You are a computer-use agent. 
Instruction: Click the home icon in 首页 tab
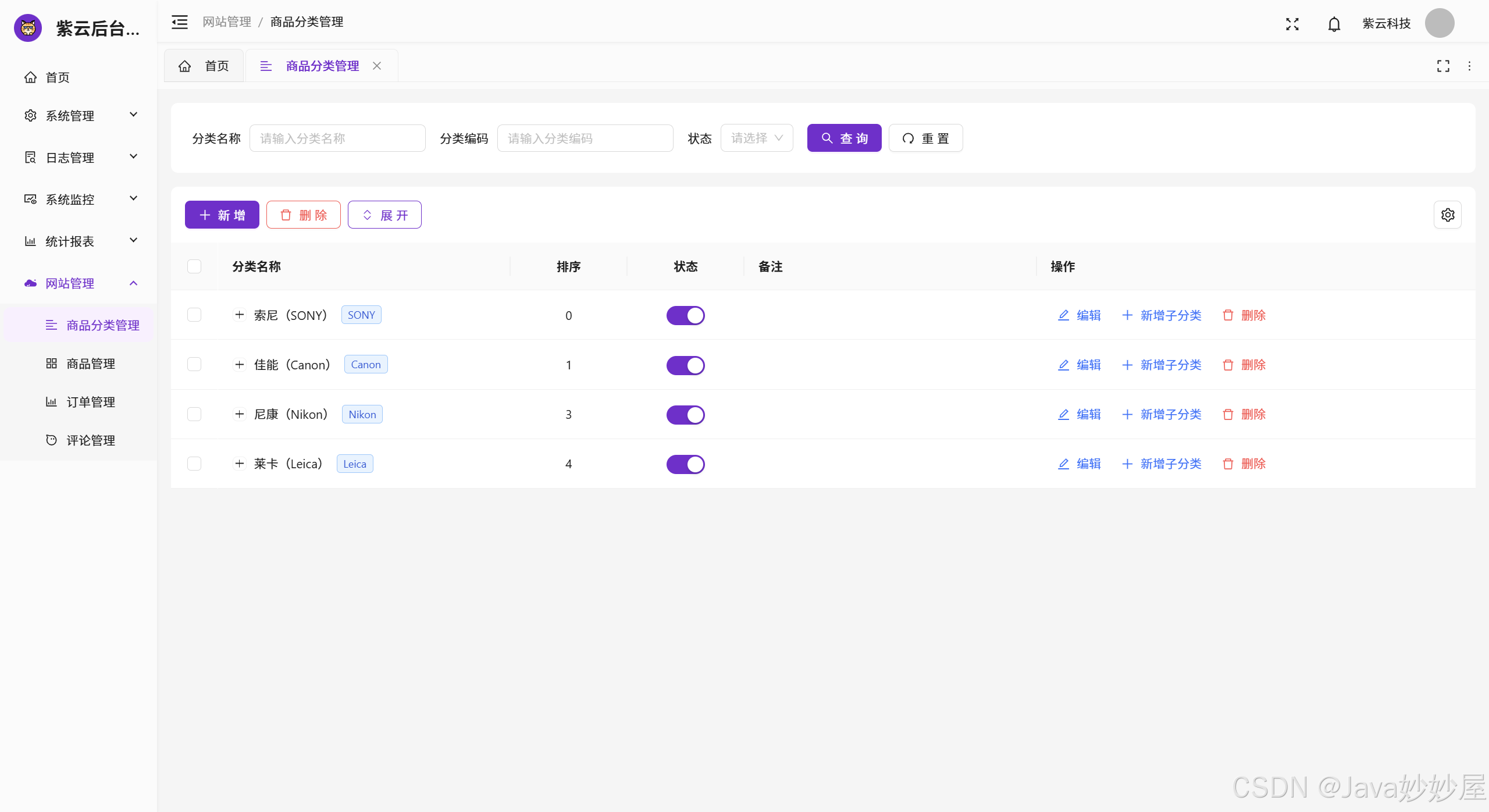coord(184,66)
